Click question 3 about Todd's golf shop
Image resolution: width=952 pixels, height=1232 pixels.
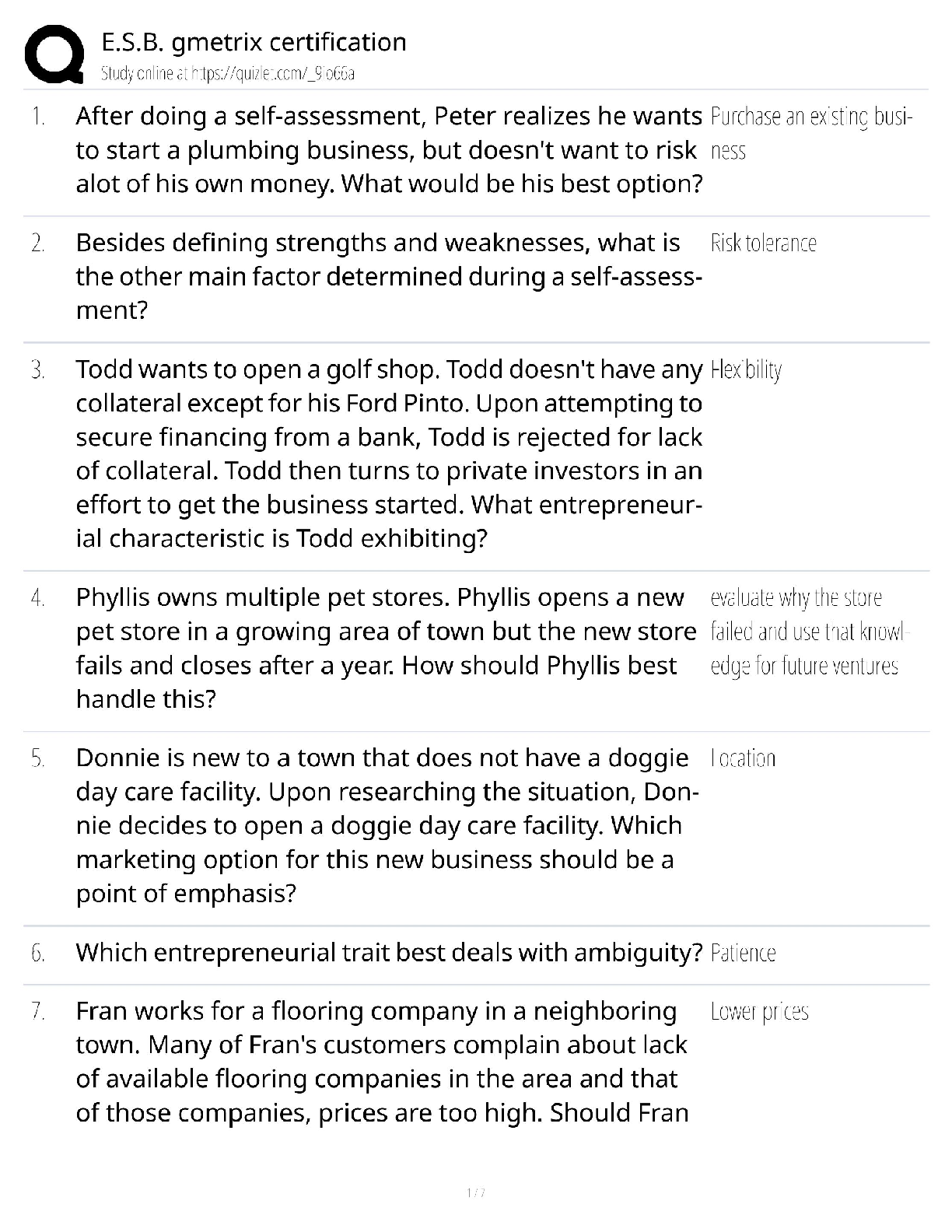click(x=389, y=453)
